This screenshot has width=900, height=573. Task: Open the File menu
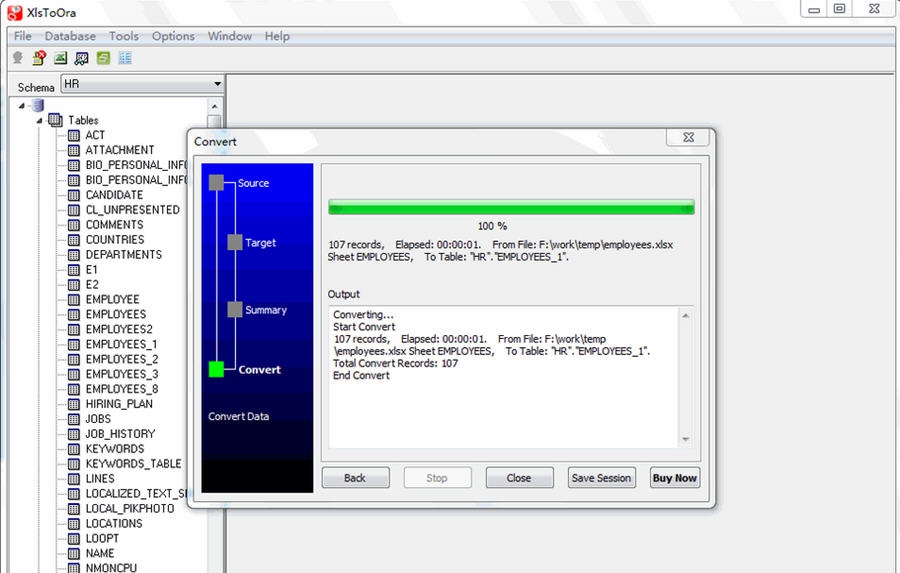(23, 36)
